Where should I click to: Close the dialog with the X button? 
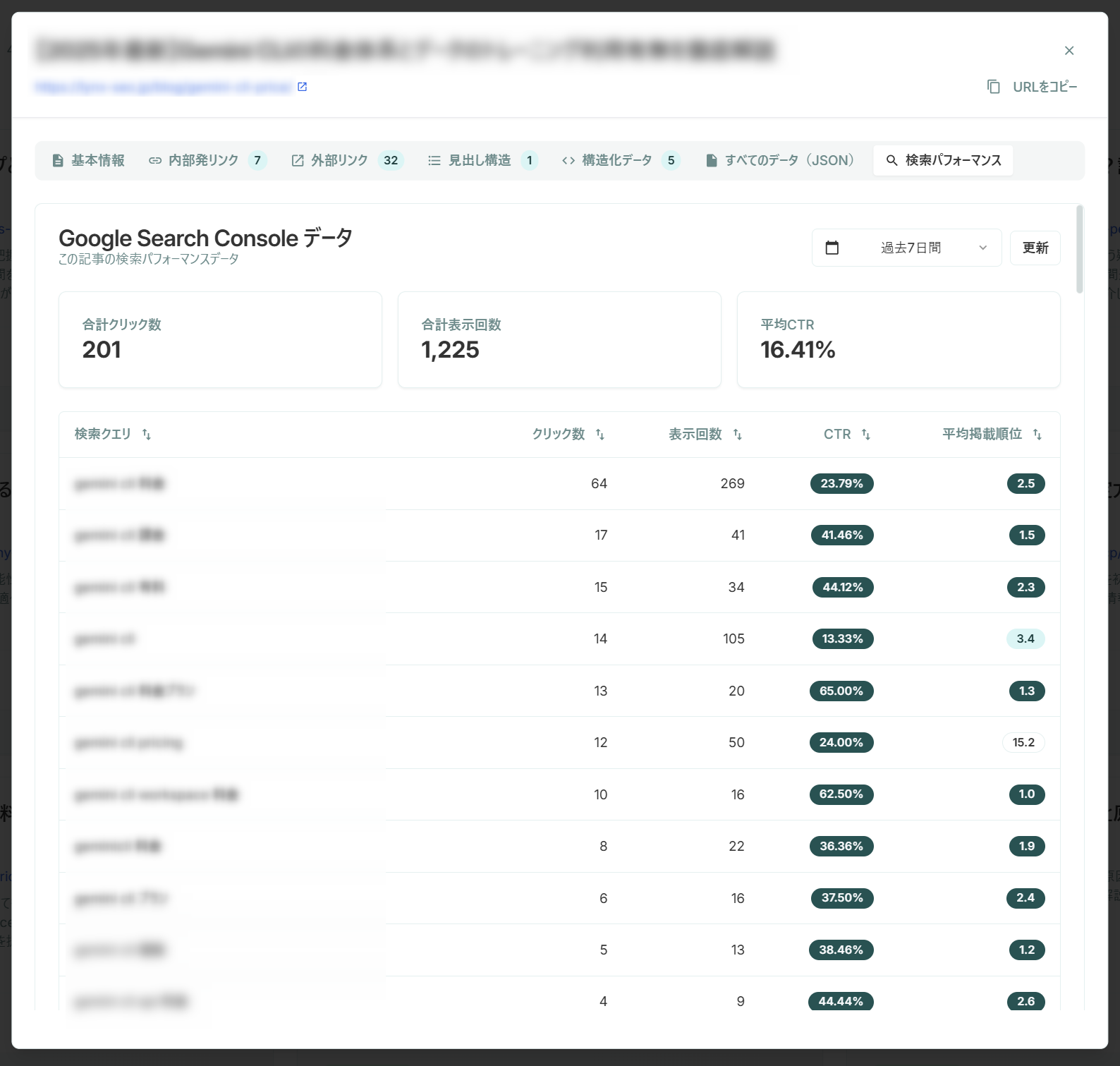[1069, 51]
